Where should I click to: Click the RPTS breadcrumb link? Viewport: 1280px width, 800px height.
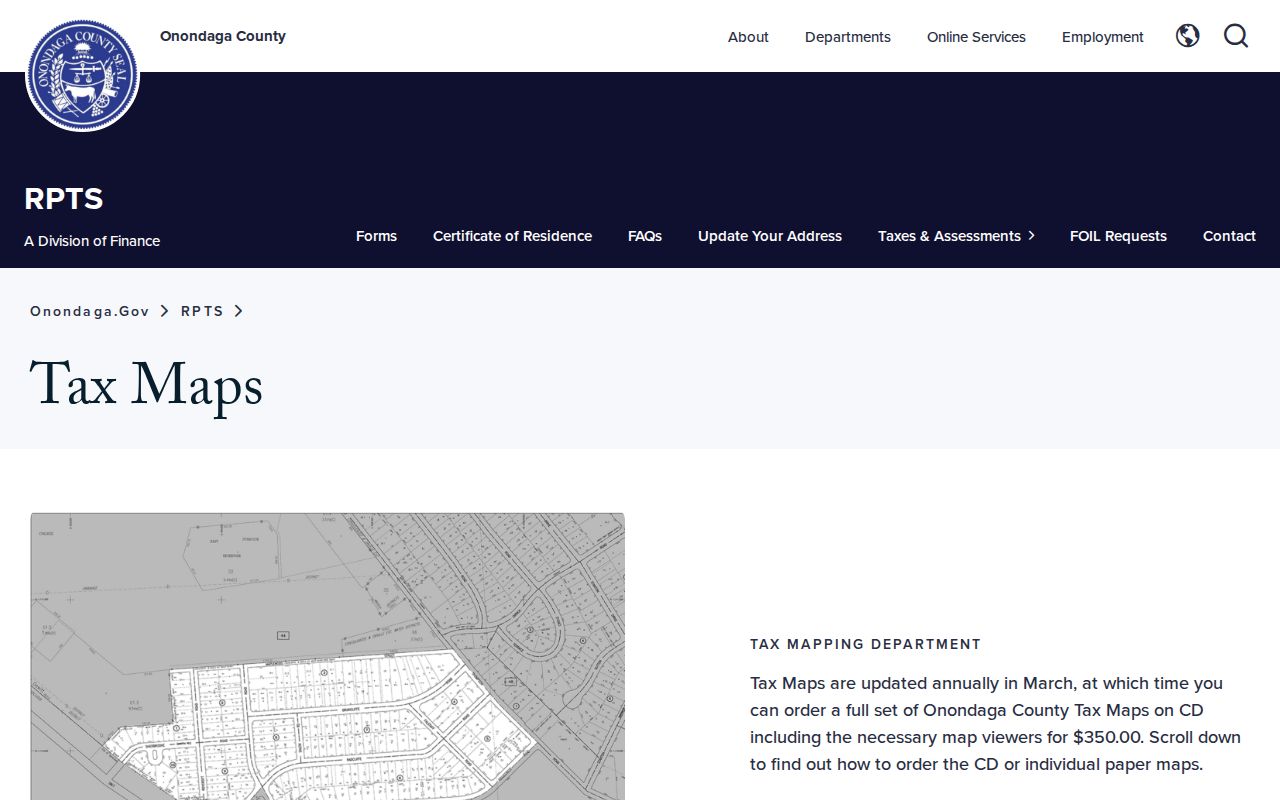202,311
